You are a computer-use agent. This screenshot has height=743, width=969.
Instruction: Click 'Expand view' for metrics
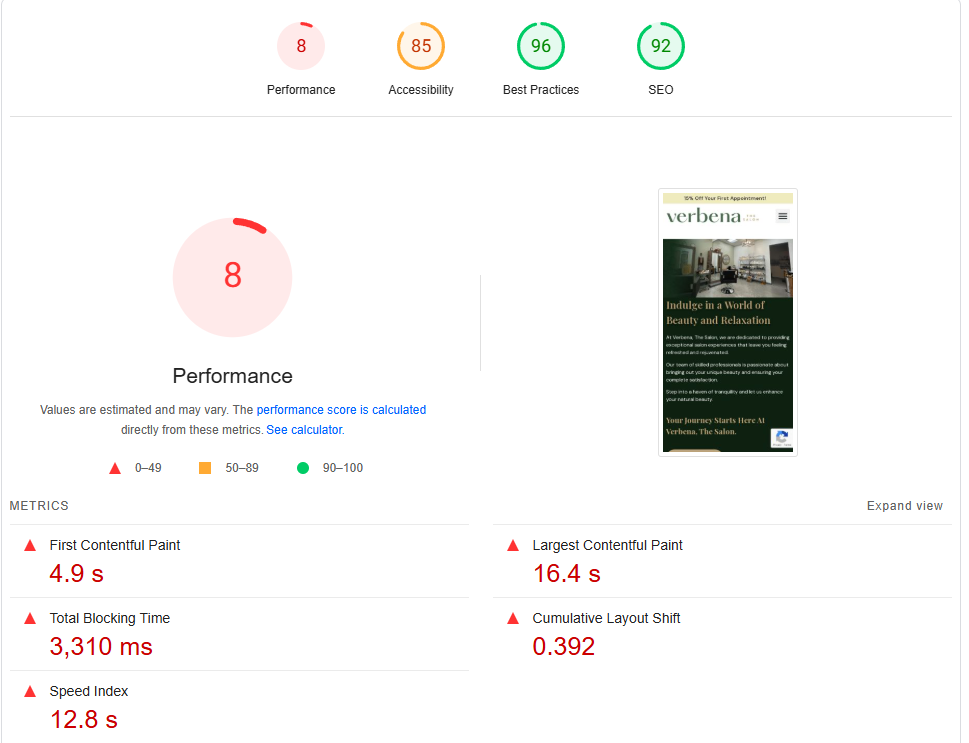(x=905, y=506)
